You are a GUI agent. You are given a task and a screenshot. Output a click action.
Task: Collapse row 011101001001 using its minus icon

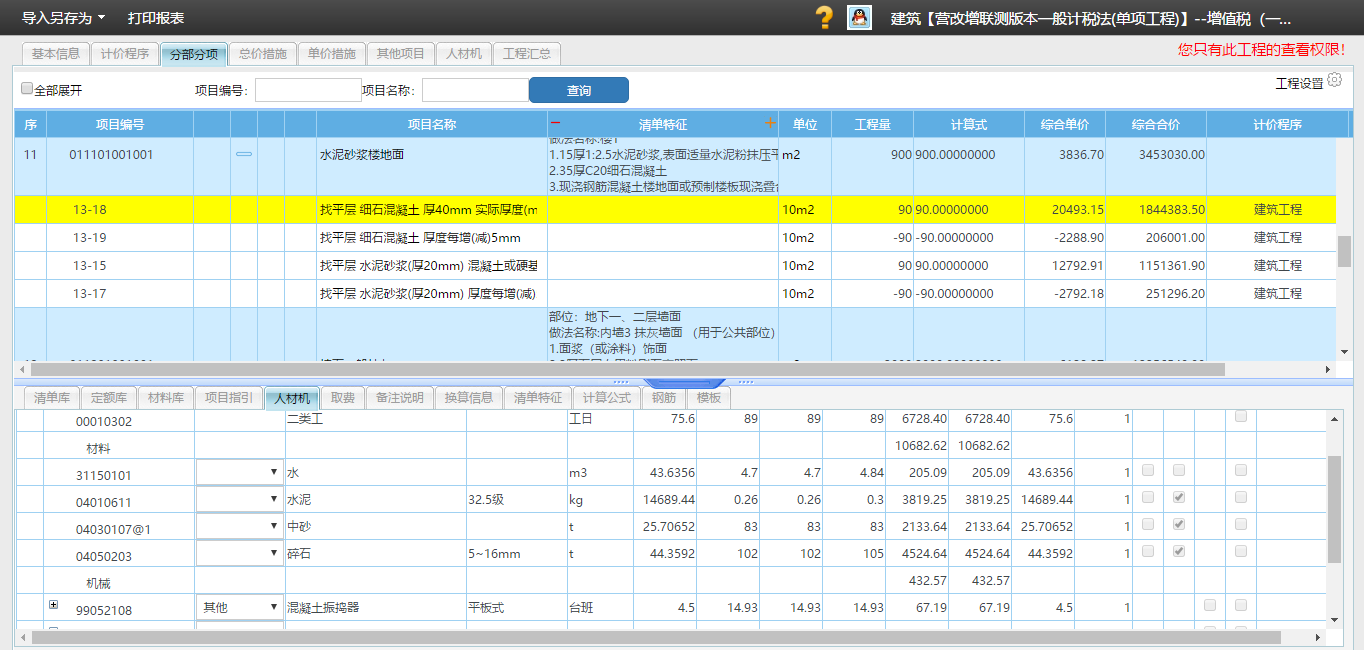244,155
